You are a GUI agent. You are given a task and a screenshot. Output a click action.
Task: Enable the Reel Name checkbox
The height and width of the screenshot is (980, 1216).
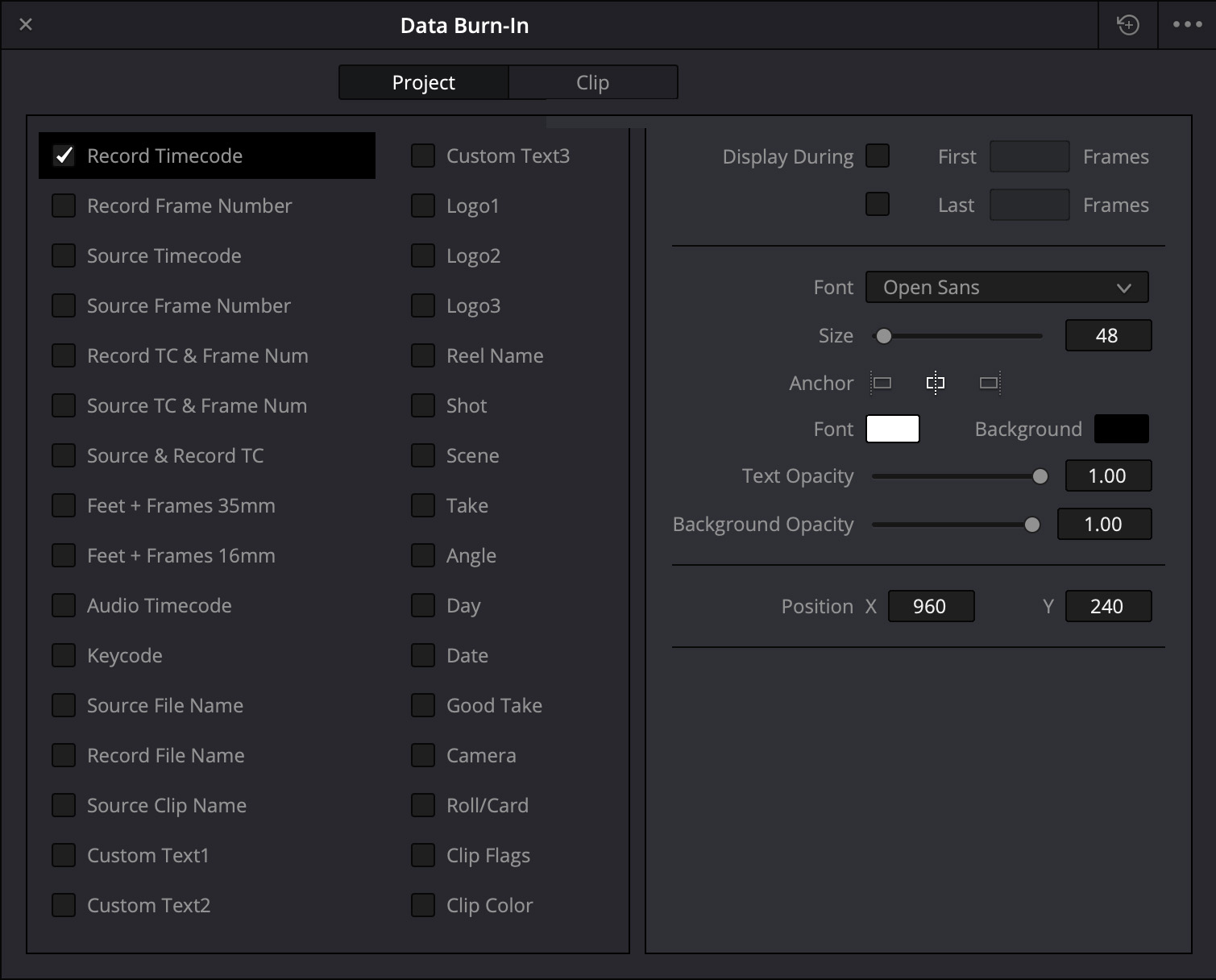(x=423, y=355)
